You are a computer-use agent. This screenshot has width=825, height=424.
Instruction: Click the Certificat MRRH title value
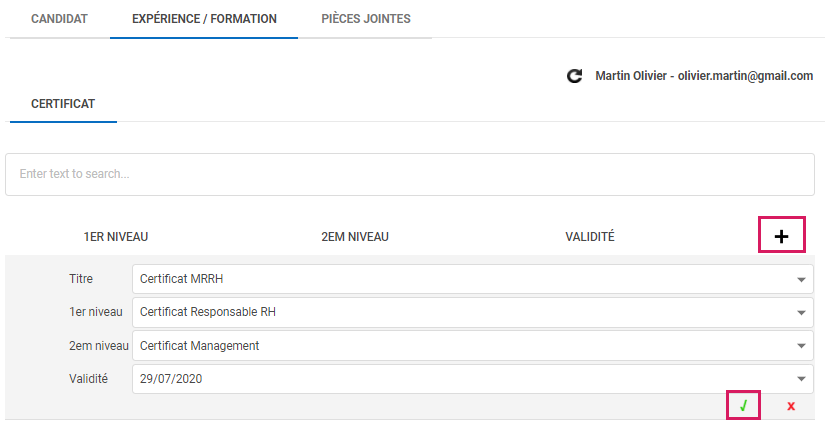[x=189, y=279]
